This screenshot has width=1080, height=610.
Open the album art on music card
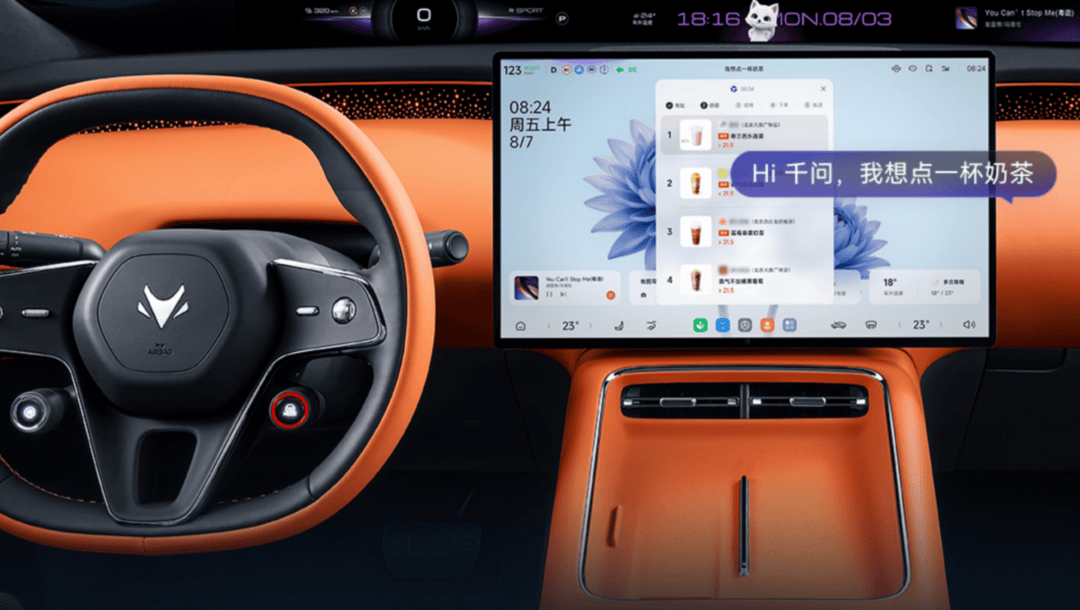pyautogui.click(x=527, y=287)
